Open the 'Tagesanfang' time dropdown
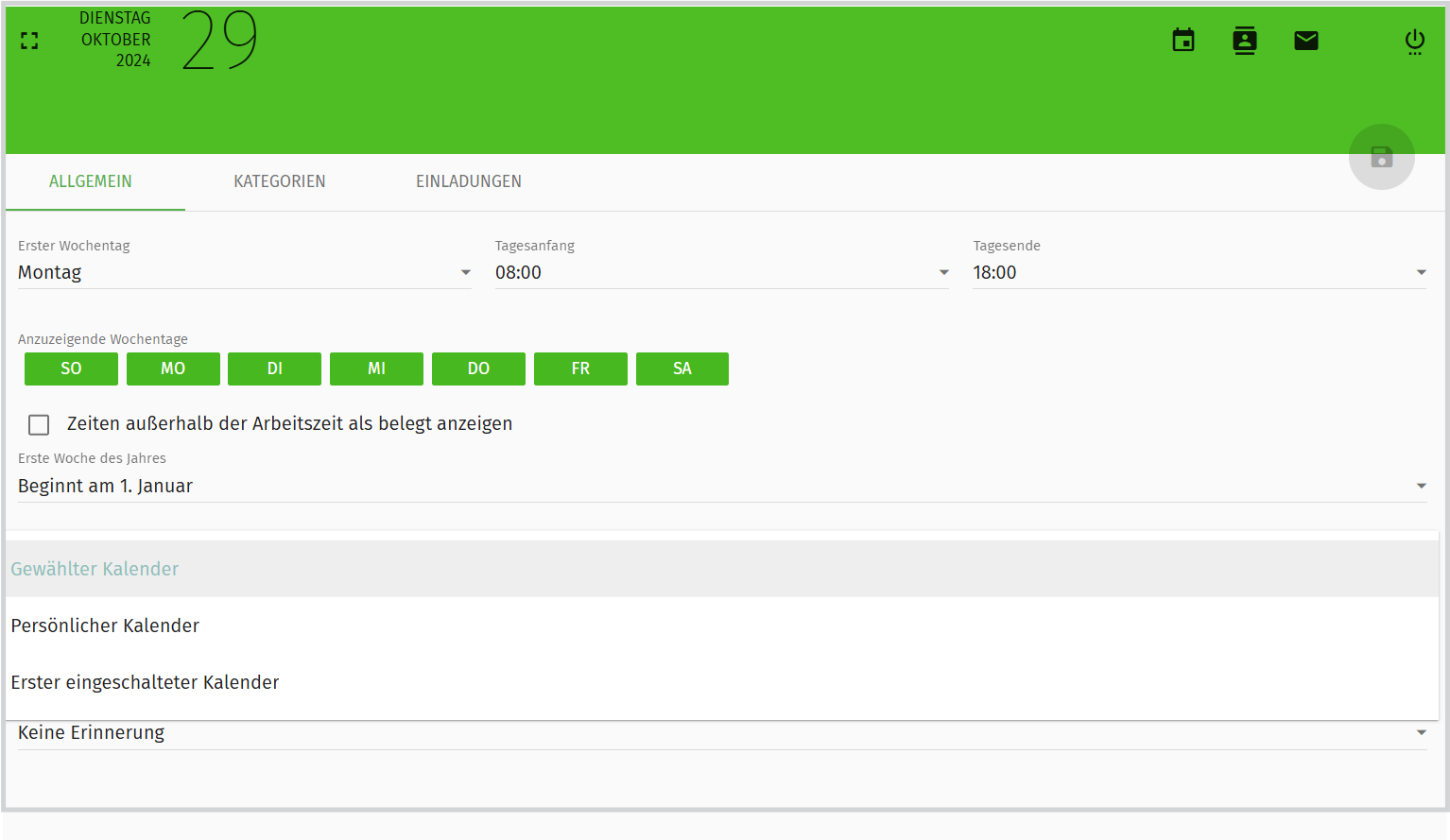1450x840 pixels. coord(942,272)
